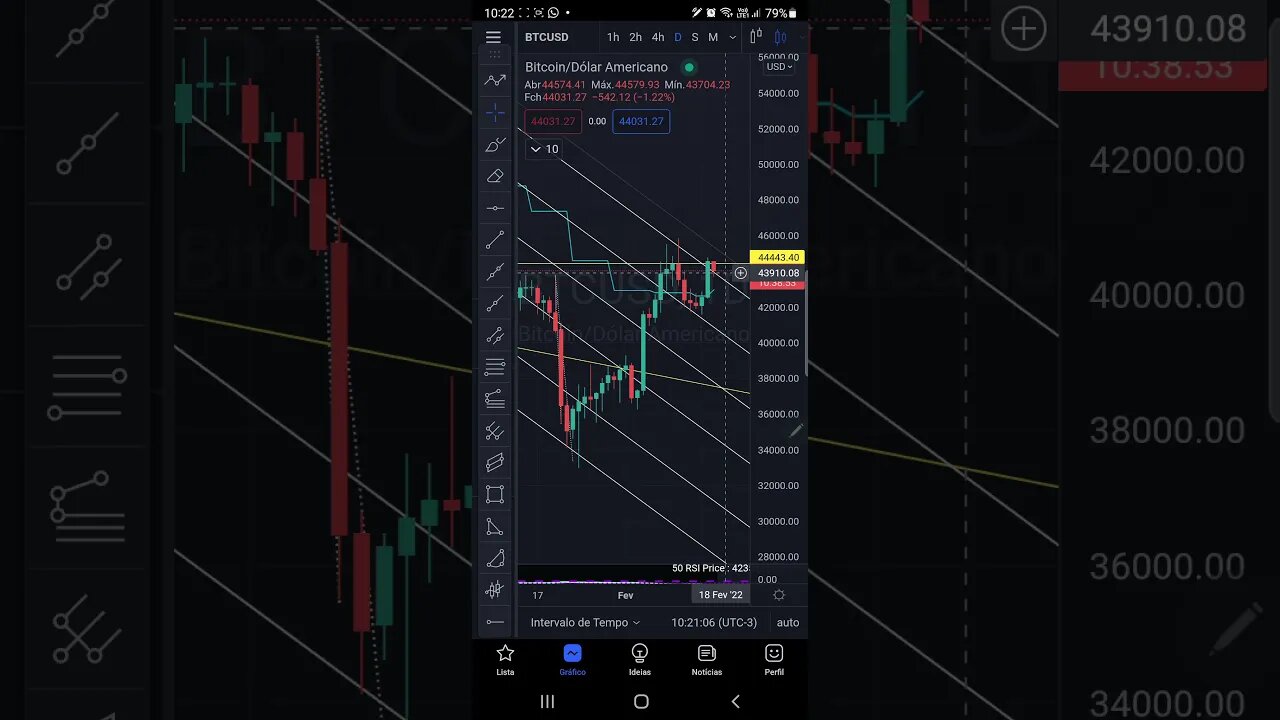The height and width of the screenshot is (720, 1280).
Task: Select the M monthly timeframe
Action: pyautogui.click(x=713, y=37)
